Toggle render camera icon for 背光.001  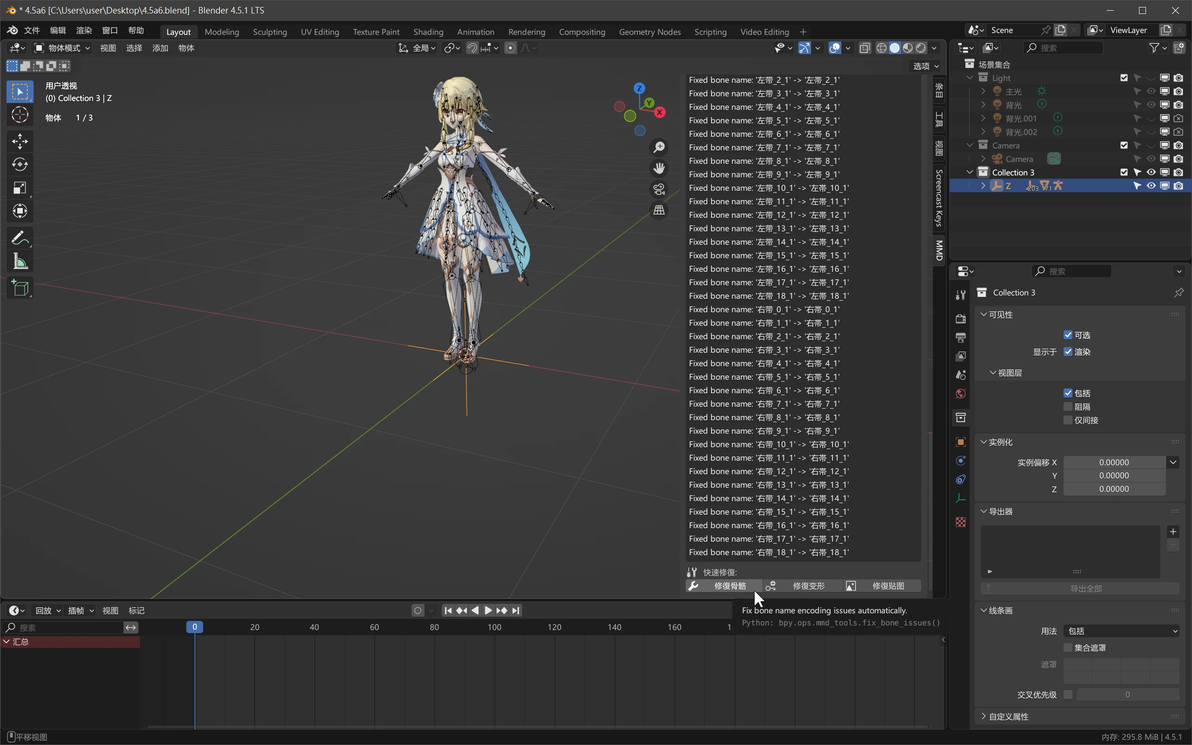coord(1178,119)
